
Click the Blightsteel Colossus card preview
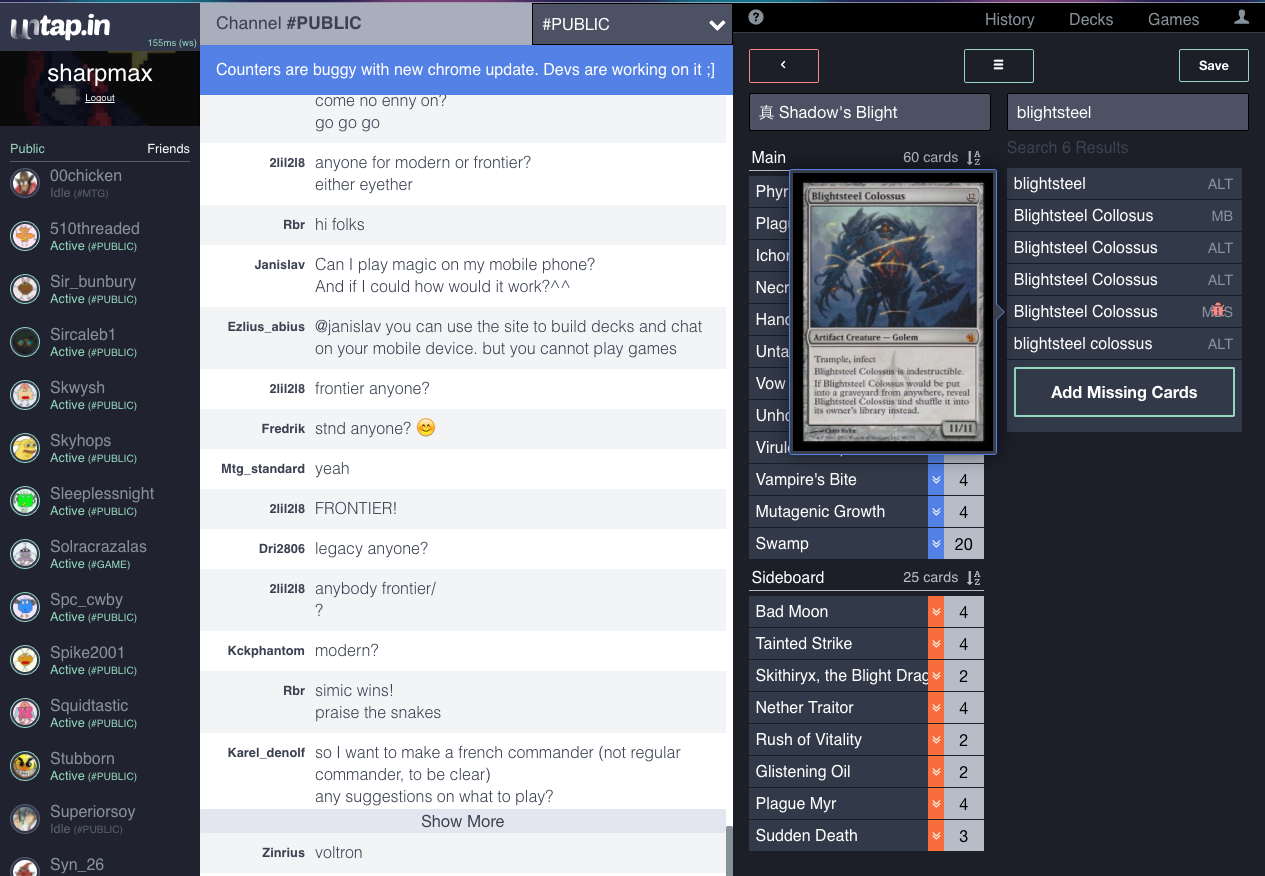coord(893,312)
